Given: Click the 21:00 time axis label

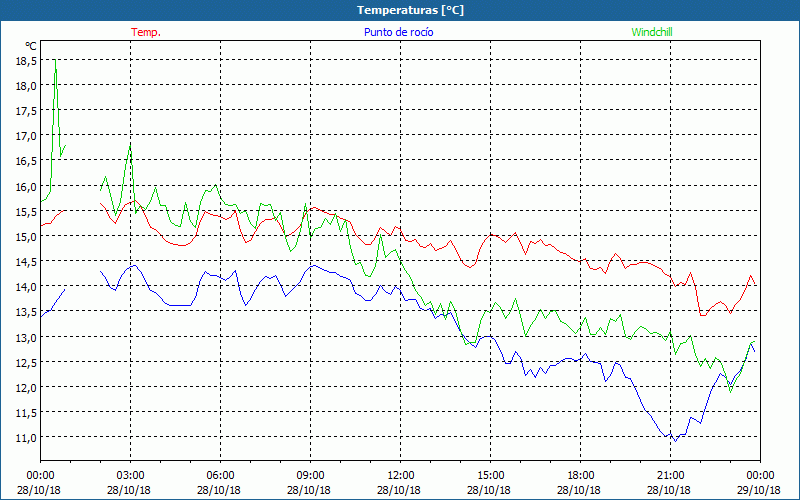Looking at the screenshot, I should (x=670, y=476).
